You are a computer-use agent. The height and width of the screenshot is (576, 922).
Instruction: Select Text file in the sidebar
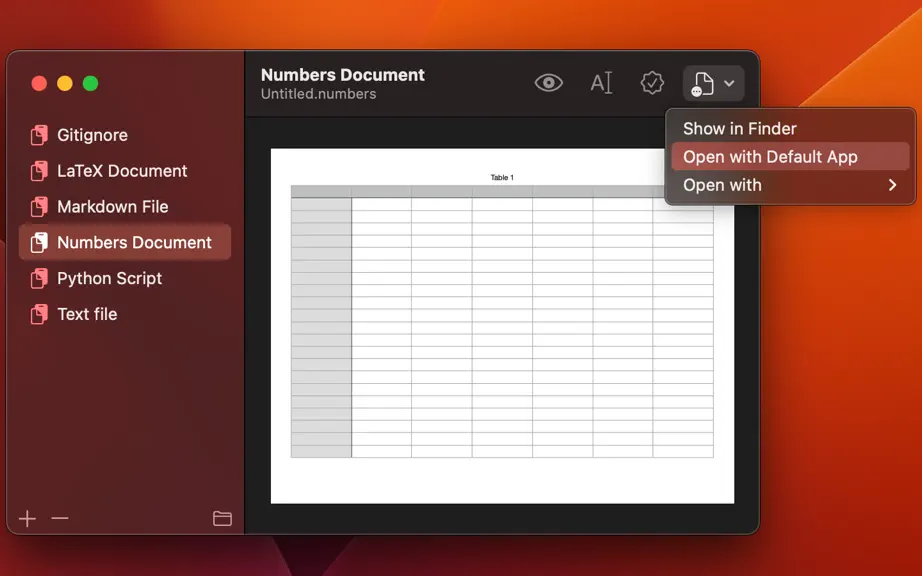[125, 314]
